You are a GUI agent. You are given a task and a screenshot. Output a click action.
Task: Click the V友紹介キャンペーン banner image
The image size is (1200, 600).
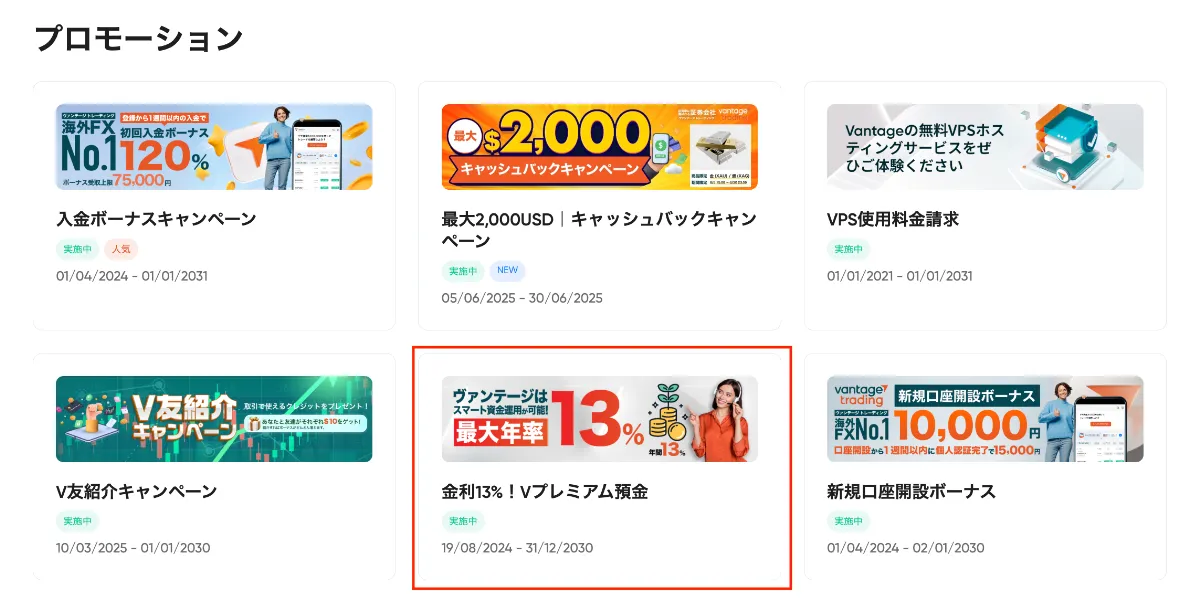tap(214, 419)
